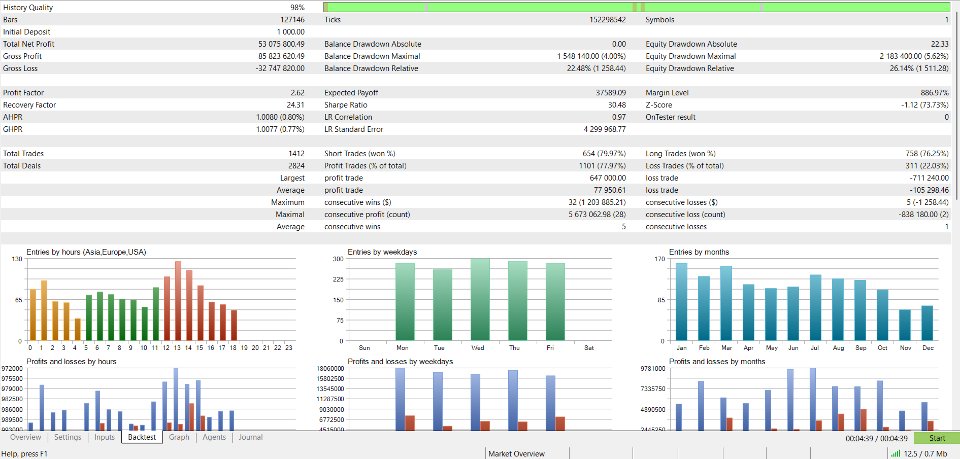Click the Recovery Factor value 24.31
Screen dimensions: 960x459
click(296, 105)
